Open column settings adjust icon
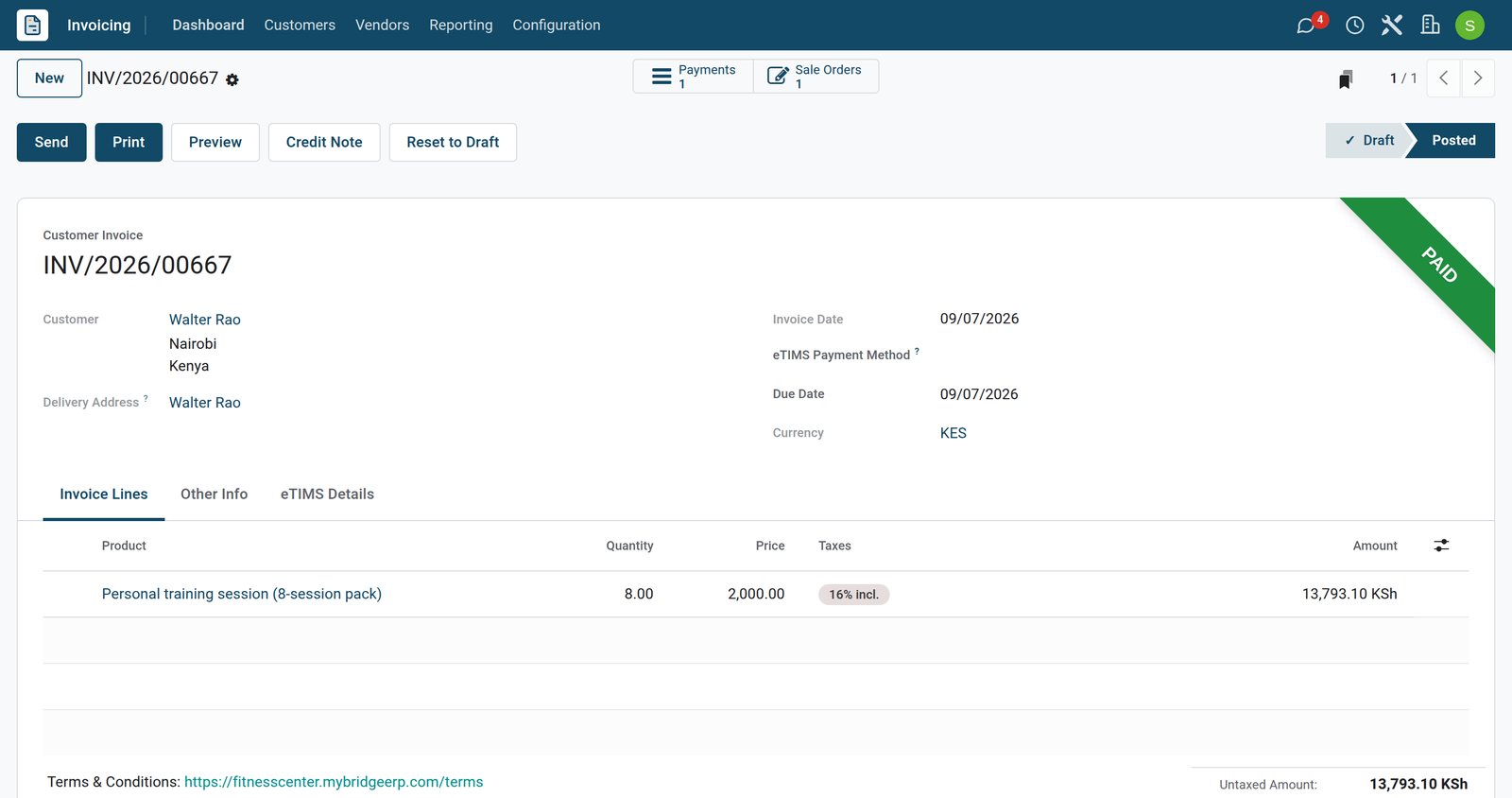 coord(1441,546)
